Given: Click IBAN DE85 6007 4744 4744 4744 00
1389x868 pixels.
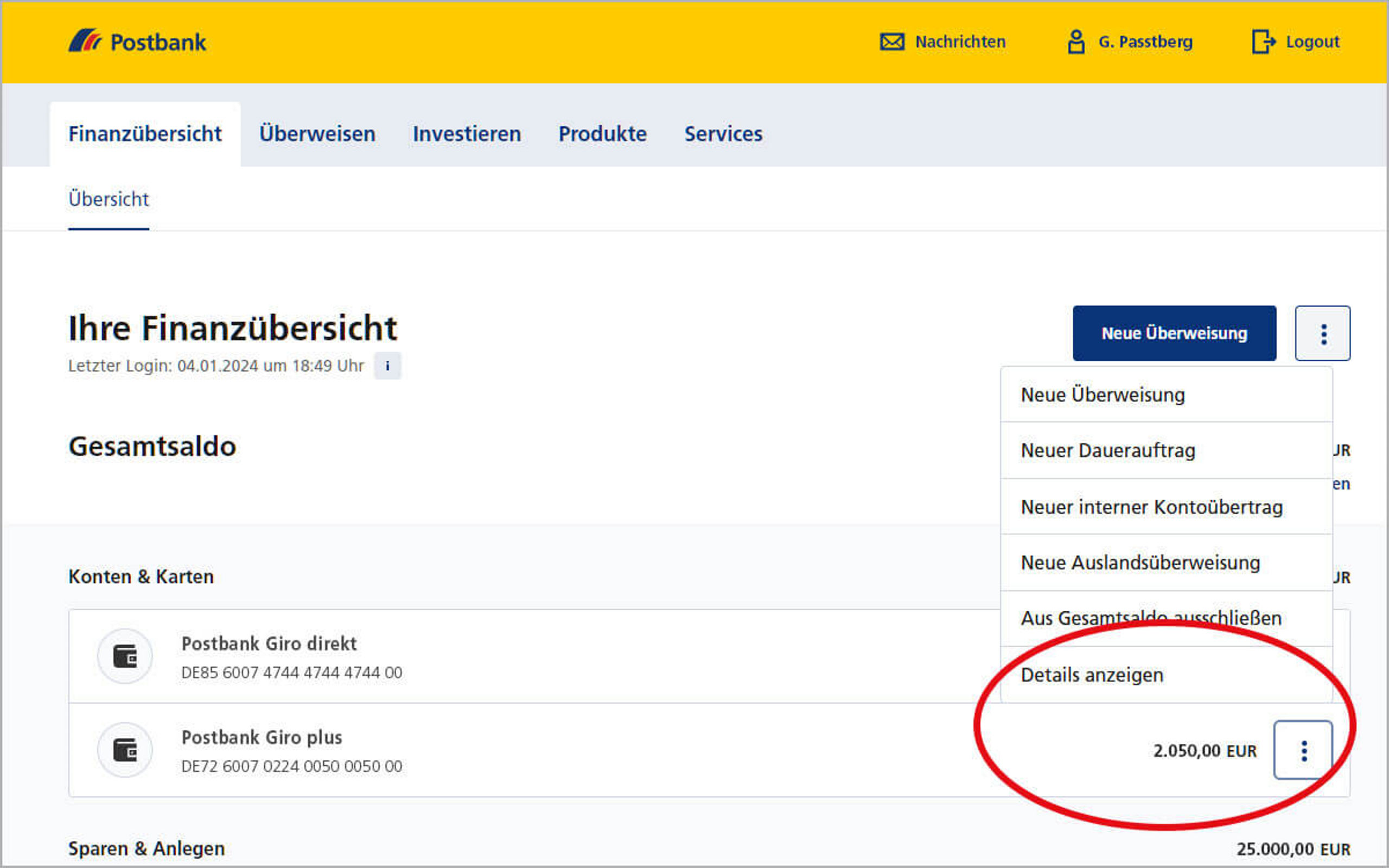Looking at the screenshot, I should coord(291,672).
